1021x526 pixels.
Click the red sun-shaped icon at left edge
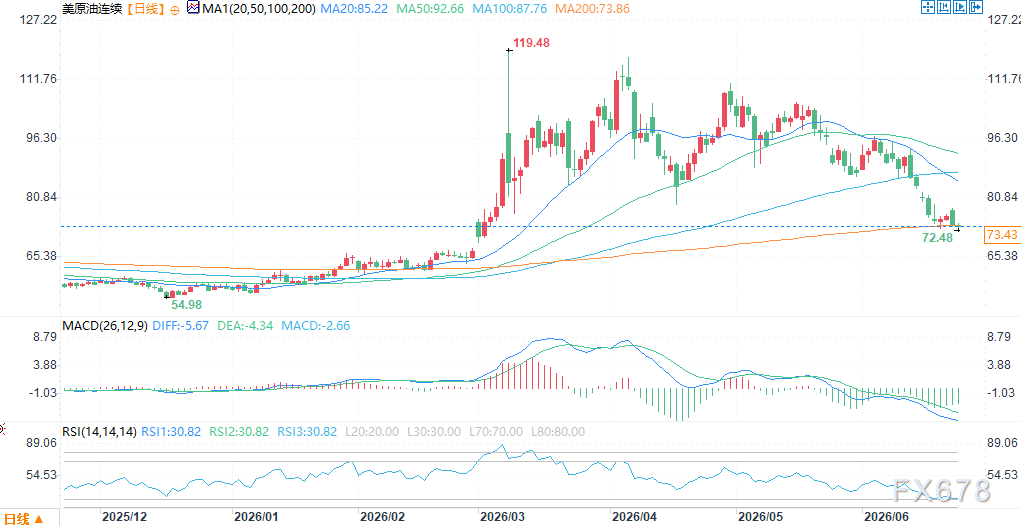point(2,429)
